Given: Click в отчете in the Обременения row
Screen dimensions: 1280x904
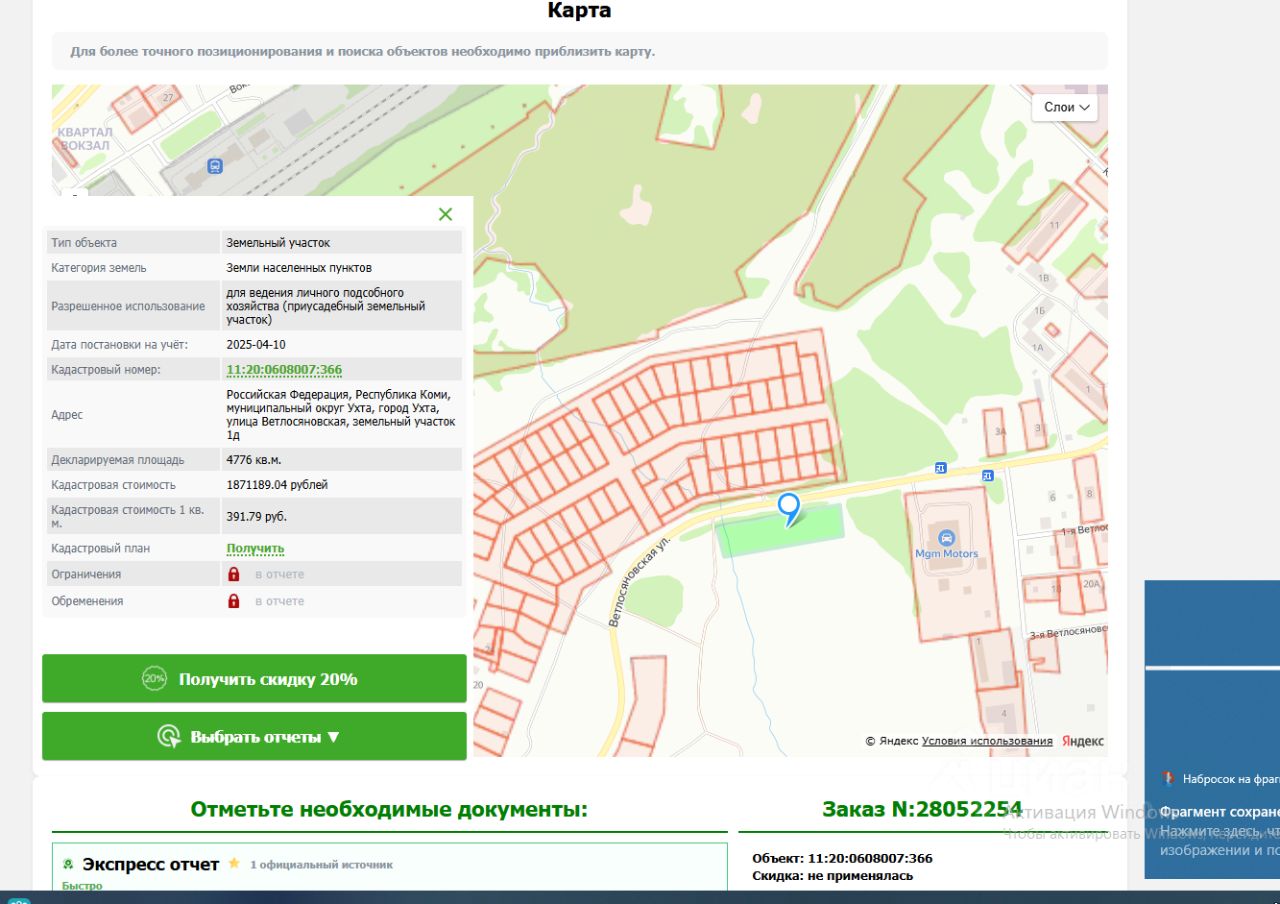Looking at the screenshot, I should [279, 601].
